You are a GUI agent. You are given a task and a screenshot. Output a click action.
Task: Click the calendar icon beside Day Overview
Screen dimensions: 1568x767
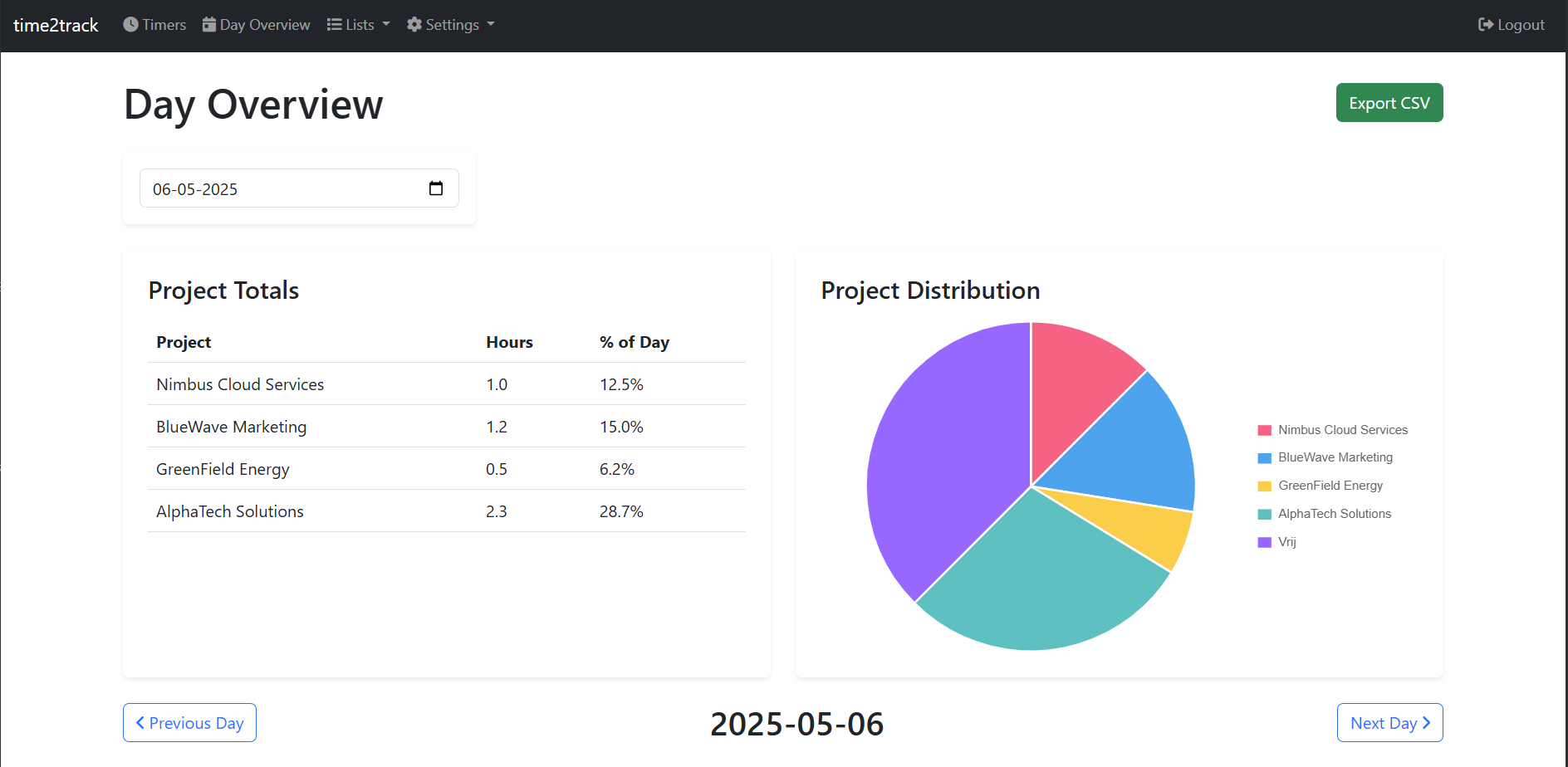click(209, 24)
